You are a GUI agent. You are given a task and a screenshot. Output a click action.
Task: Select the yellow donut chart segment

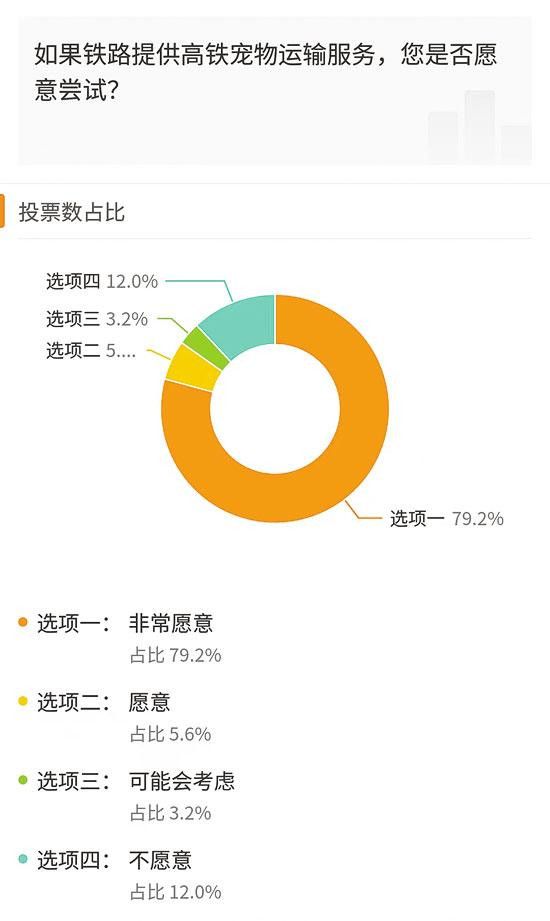(x=191, y=369)
